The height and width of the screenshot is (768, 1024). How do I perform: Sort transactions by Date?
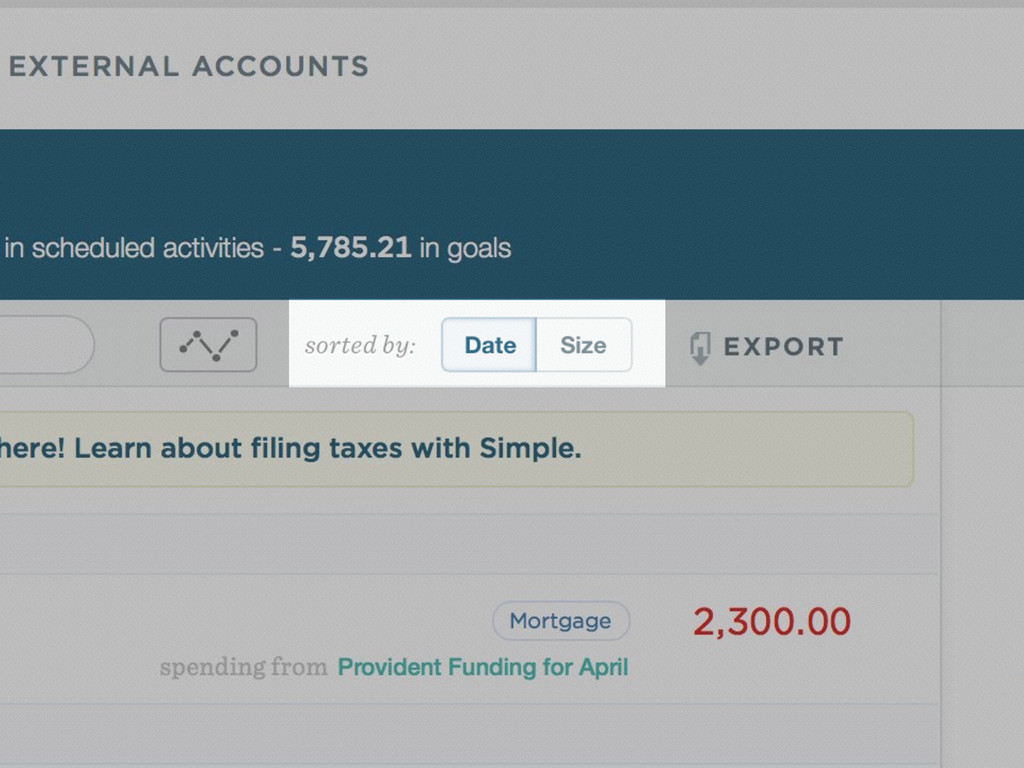pyautogui.click(x=489, y=345)
